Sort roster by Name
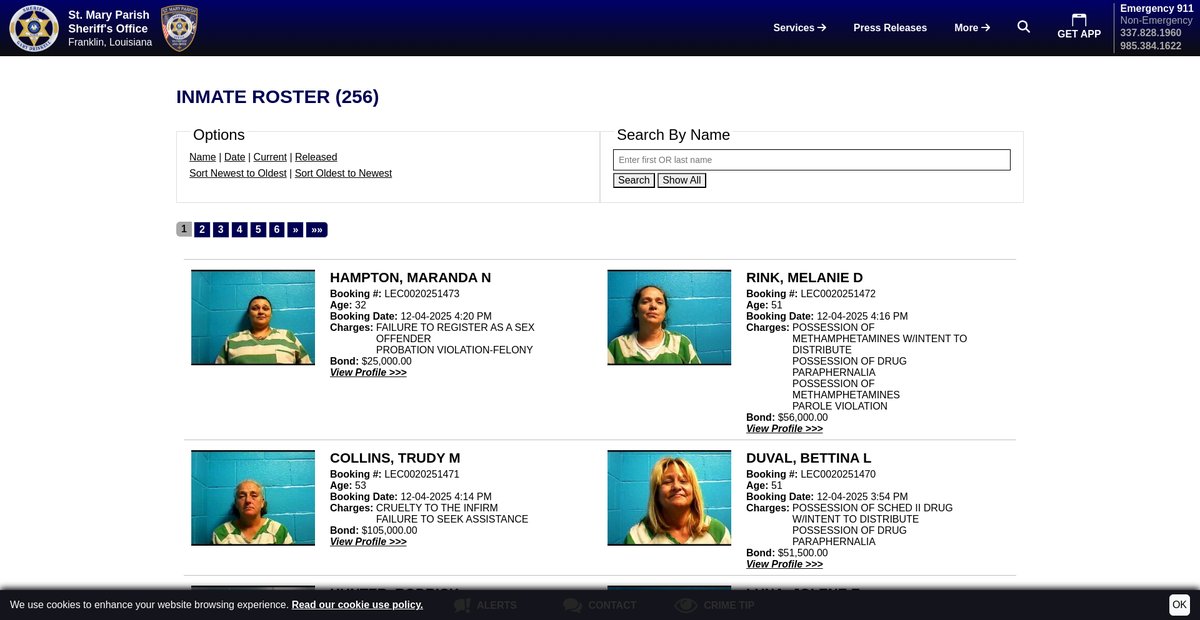This screenshot has width=1200, height=620. pos(203,157)
